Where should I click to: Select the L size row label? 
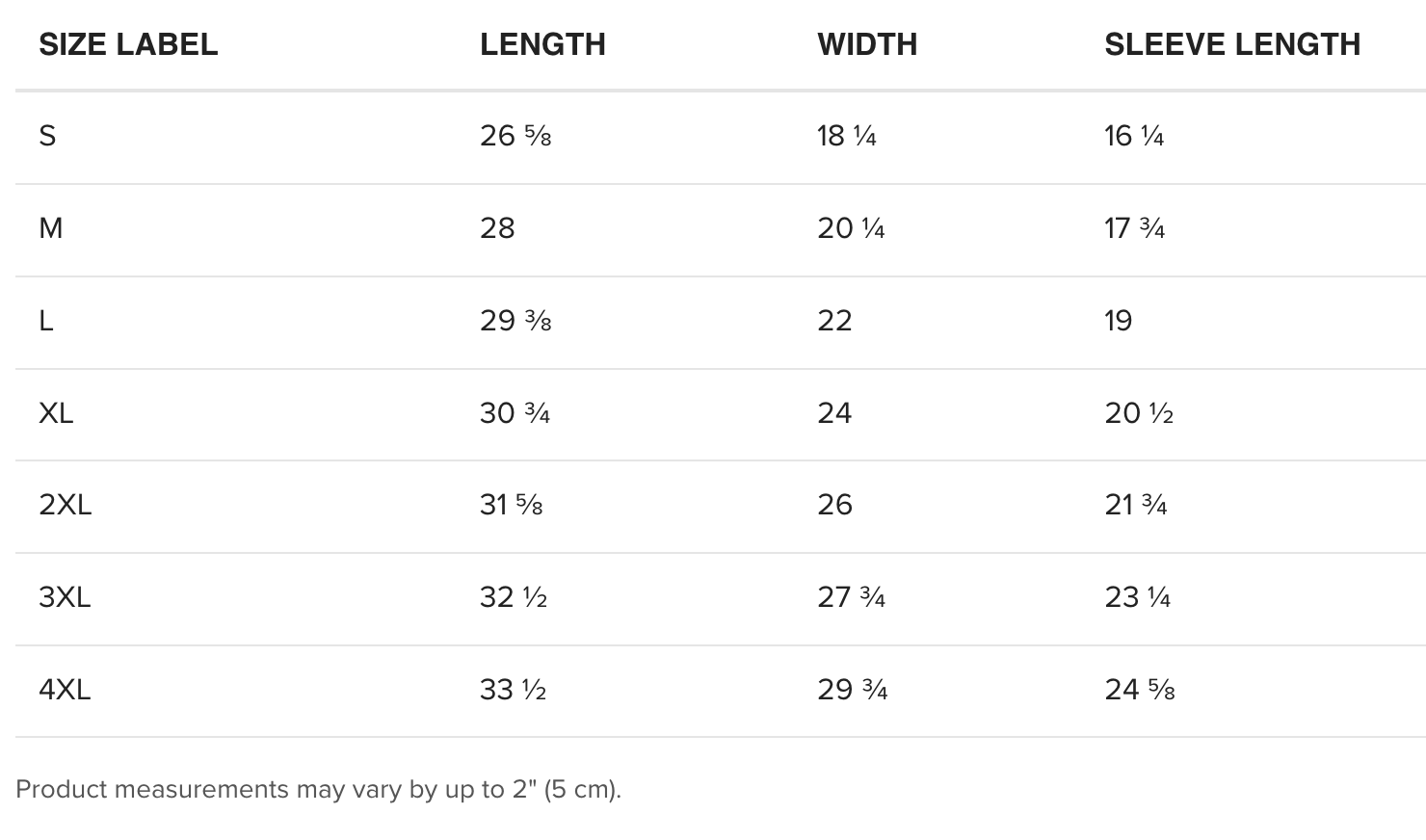click(x=45, y=321)
